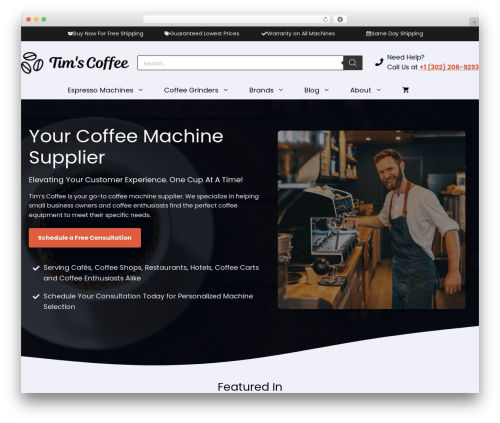Click the checkmark beside Schedule Your Consultation Today

click(36, 296)
